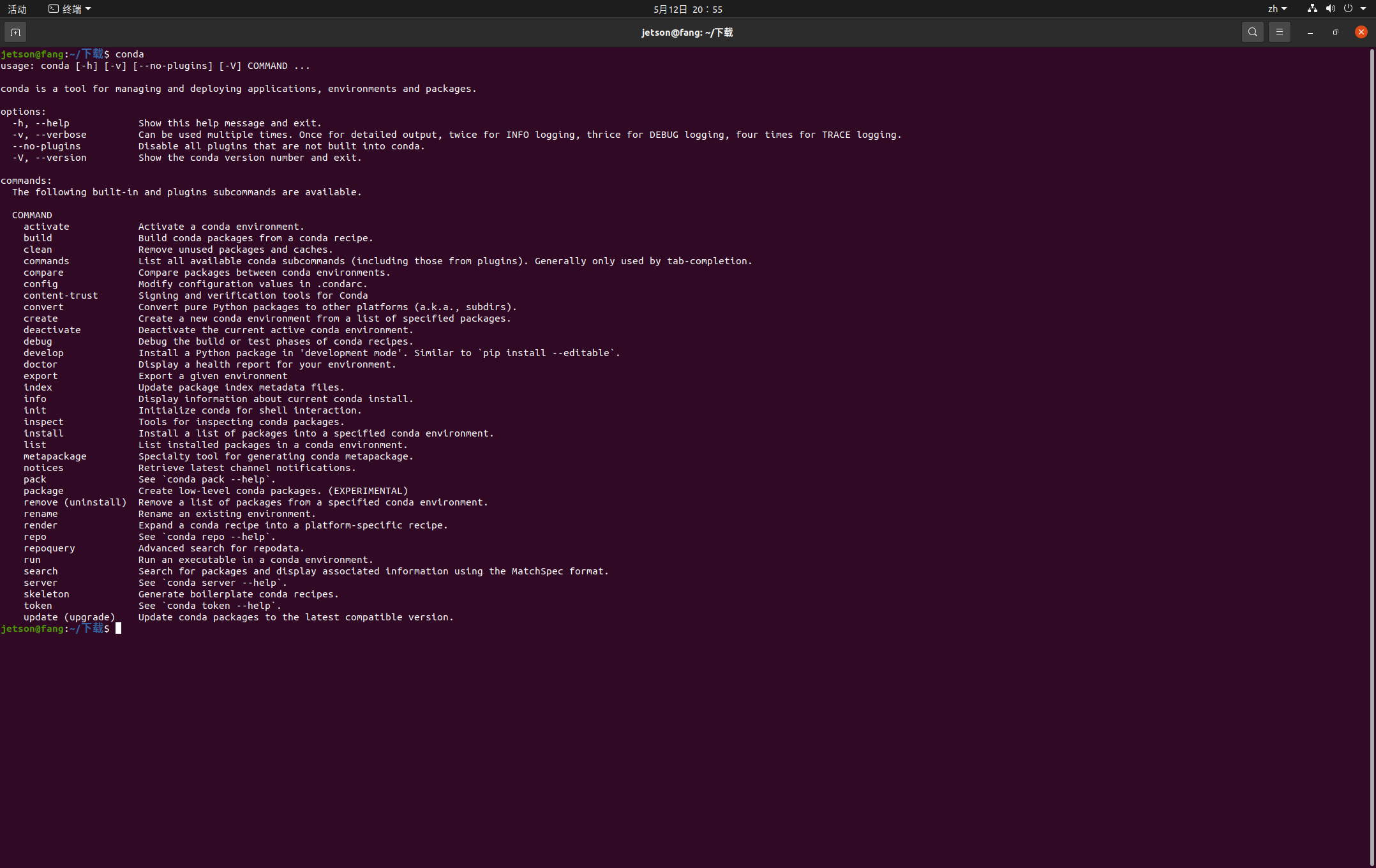Open the 终端 application menu
Image resolution: width=1376 pixels, height=868 pixels.
(70, 9)
